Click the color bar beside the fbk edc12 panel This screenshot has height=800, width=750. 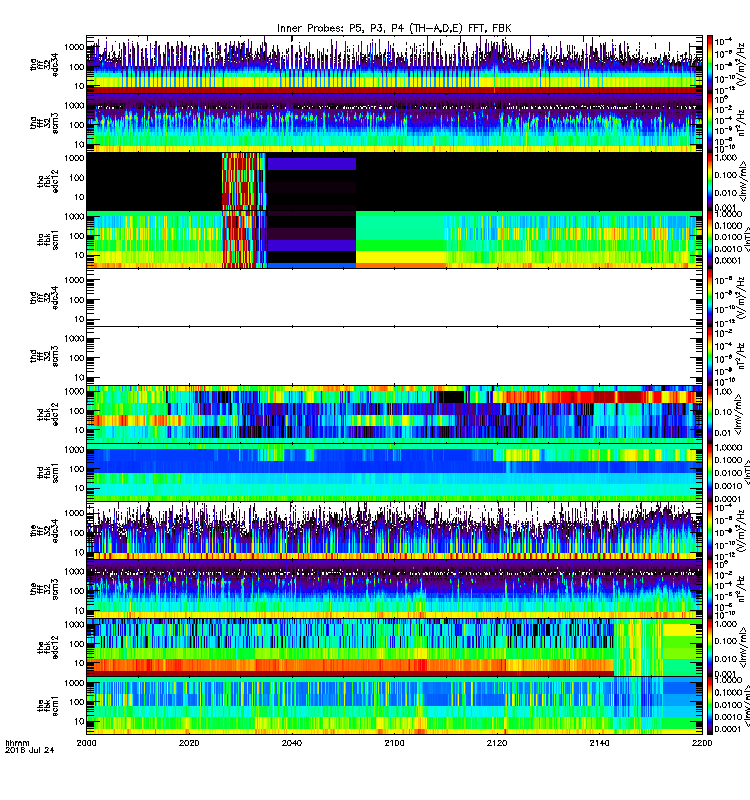[x=710, y=648]
